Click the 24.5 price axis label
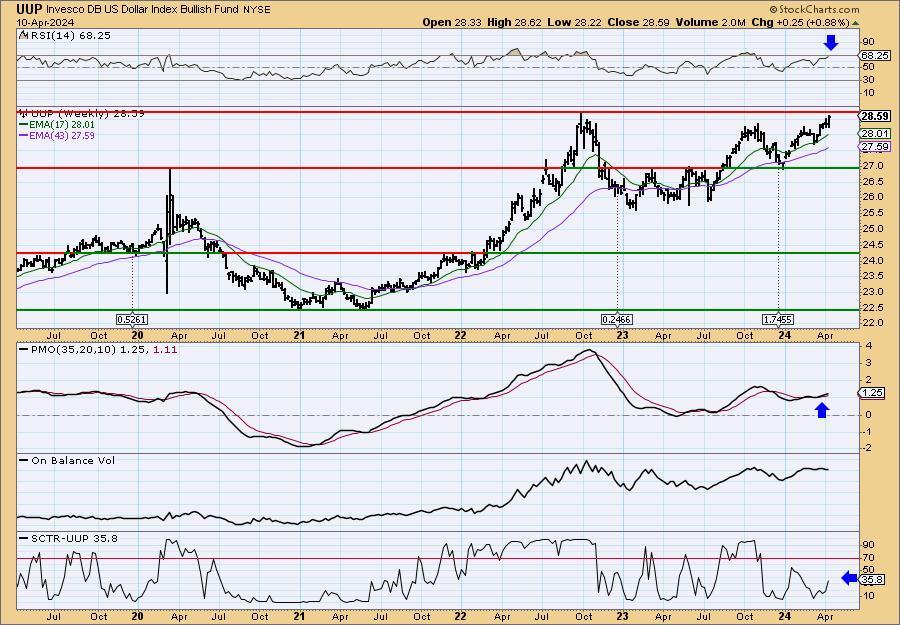This screenshot has width=900, height=625. click(871, 244)
